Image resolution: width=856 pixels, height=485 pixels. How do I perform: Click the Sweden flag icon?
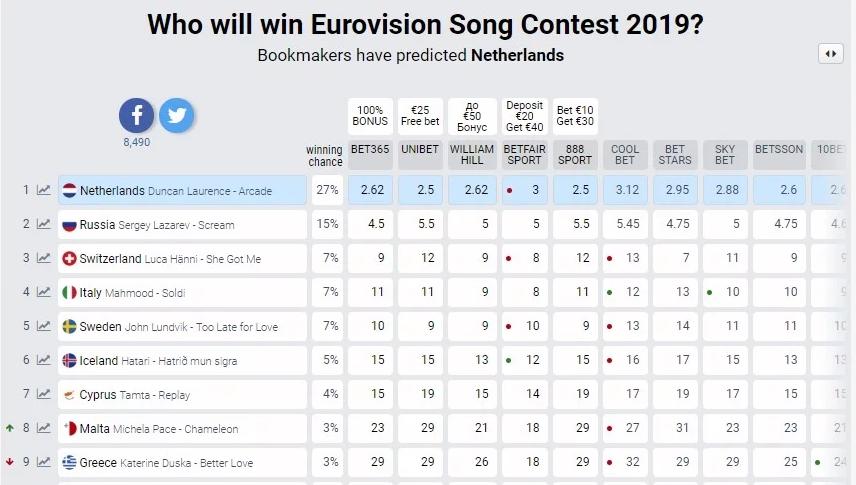click(x=70, y=326)
